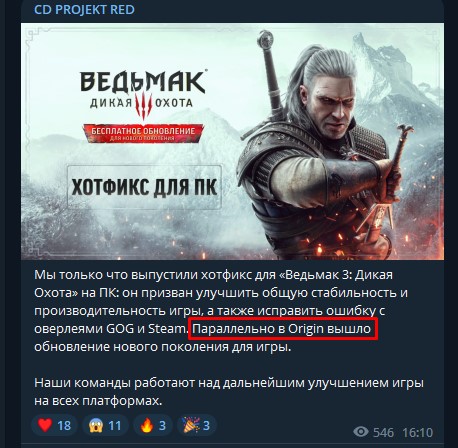Toggle the screaming face emoji reaction

pos(105,425)
